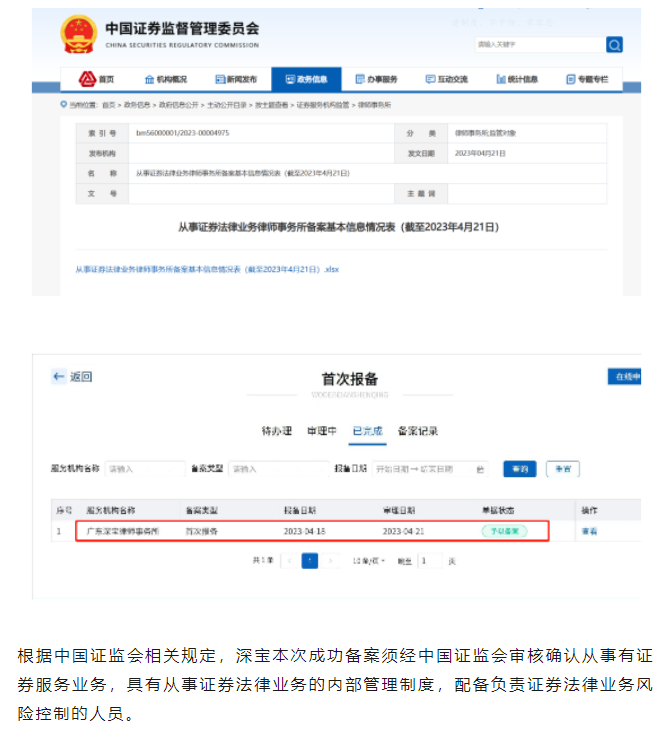Click breadcrumb link 政务信息
Screen dimensions: 672x742
click(x=137, y=105)
